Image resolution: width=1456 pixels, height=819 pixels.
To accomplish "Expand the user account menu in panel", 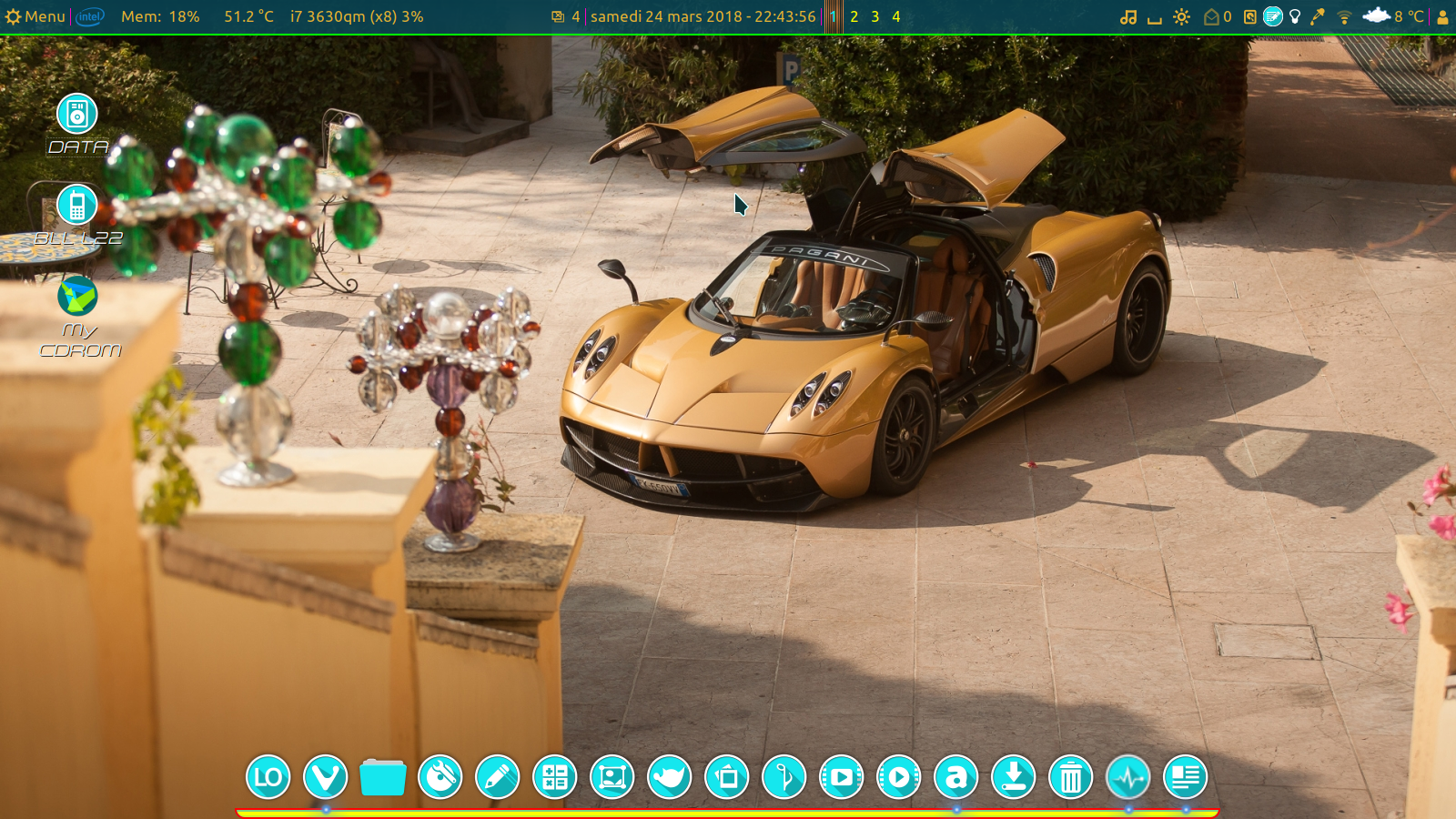I will (x=1442, y=16).
